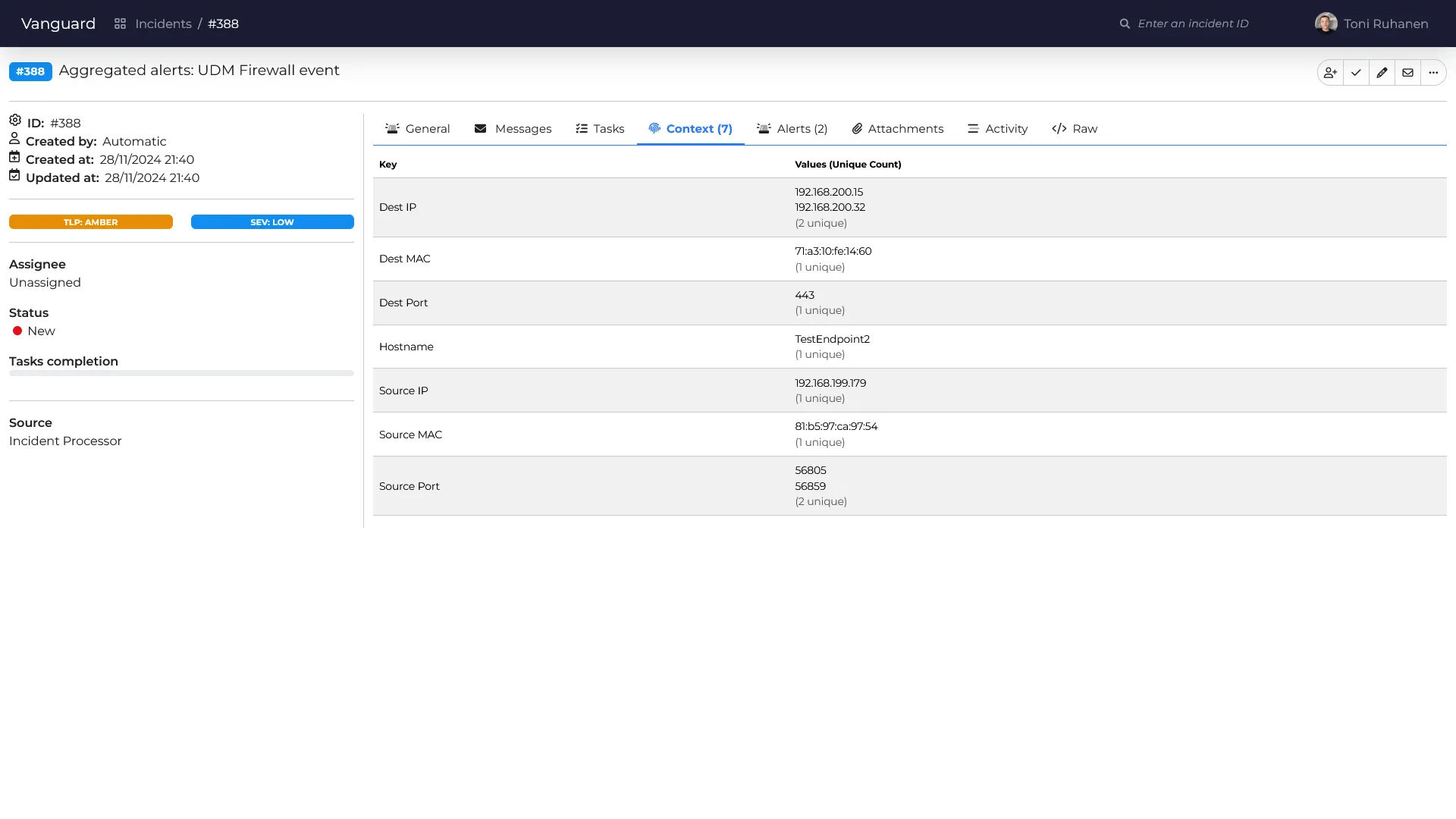View the Raw tab
1456x819 pixels.
[1075, 129]
